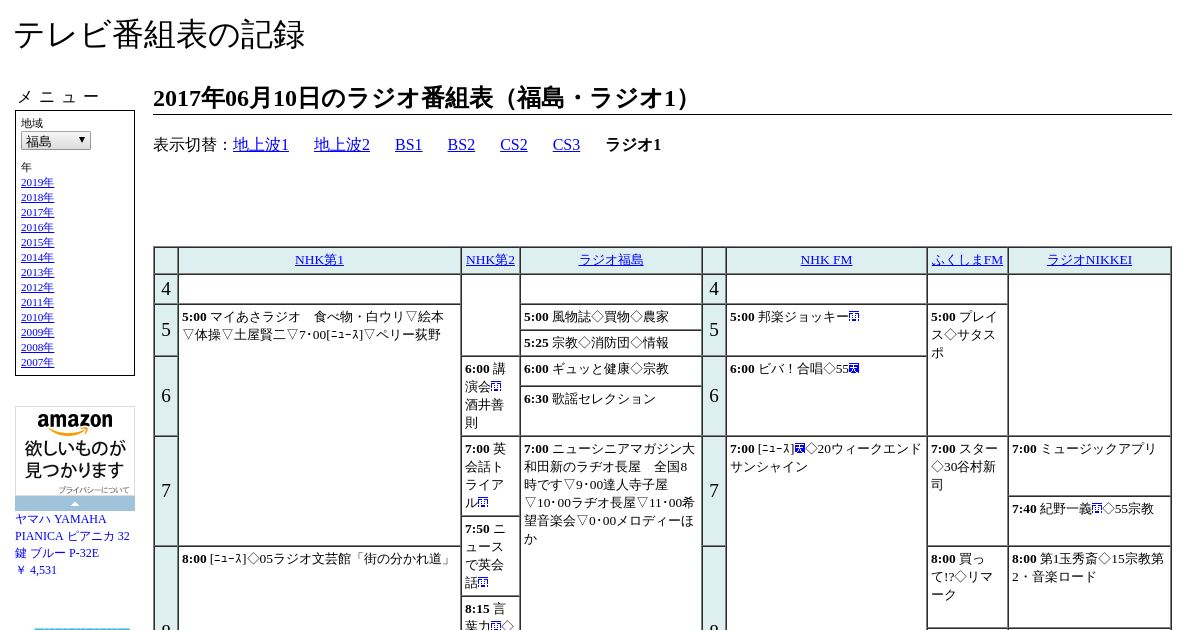Click the 5:00 邦楽ジョッキー cell

[x=826, y=330]
